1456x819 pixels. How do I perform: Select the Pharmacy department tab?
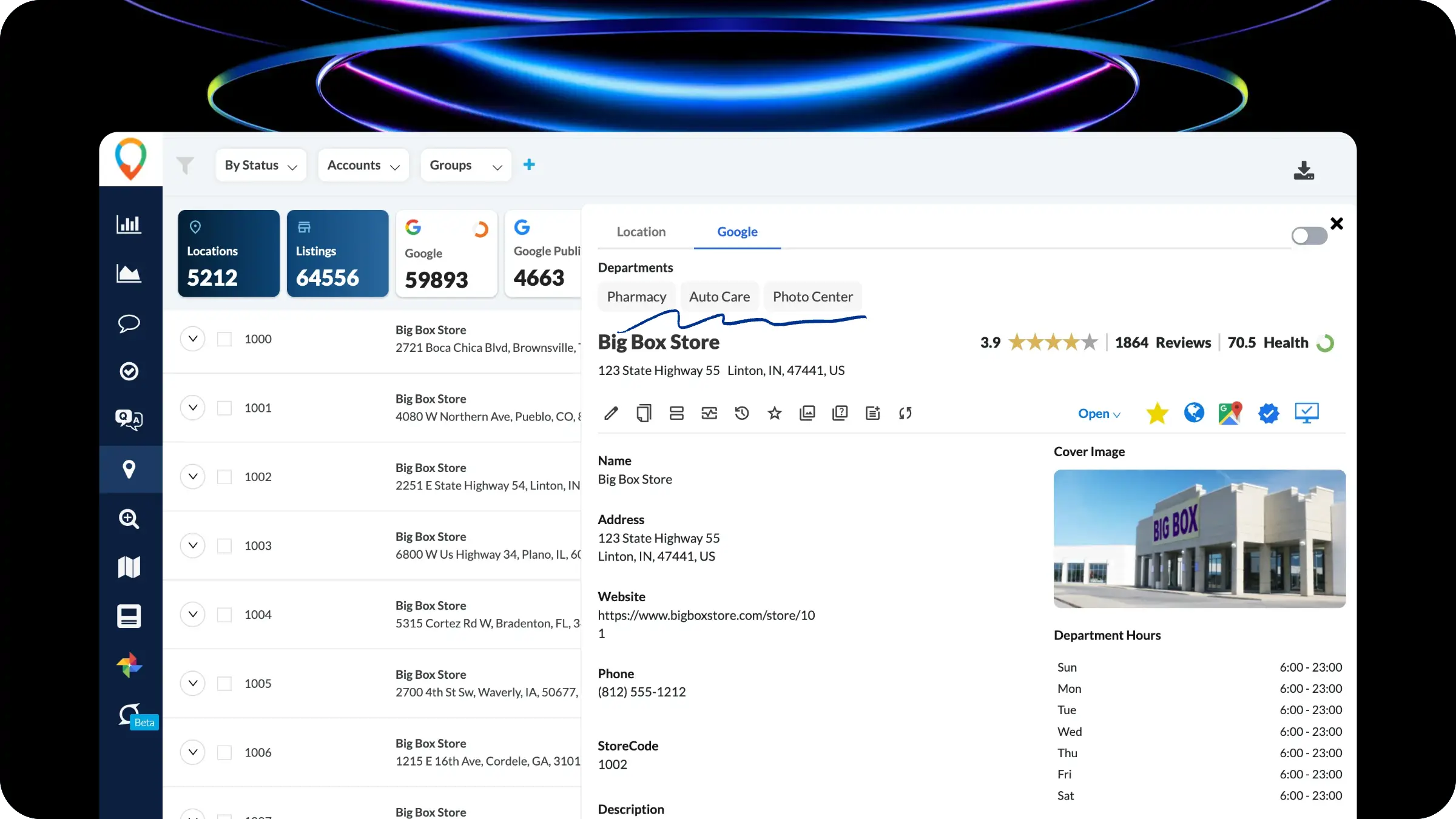coord(636,297)
